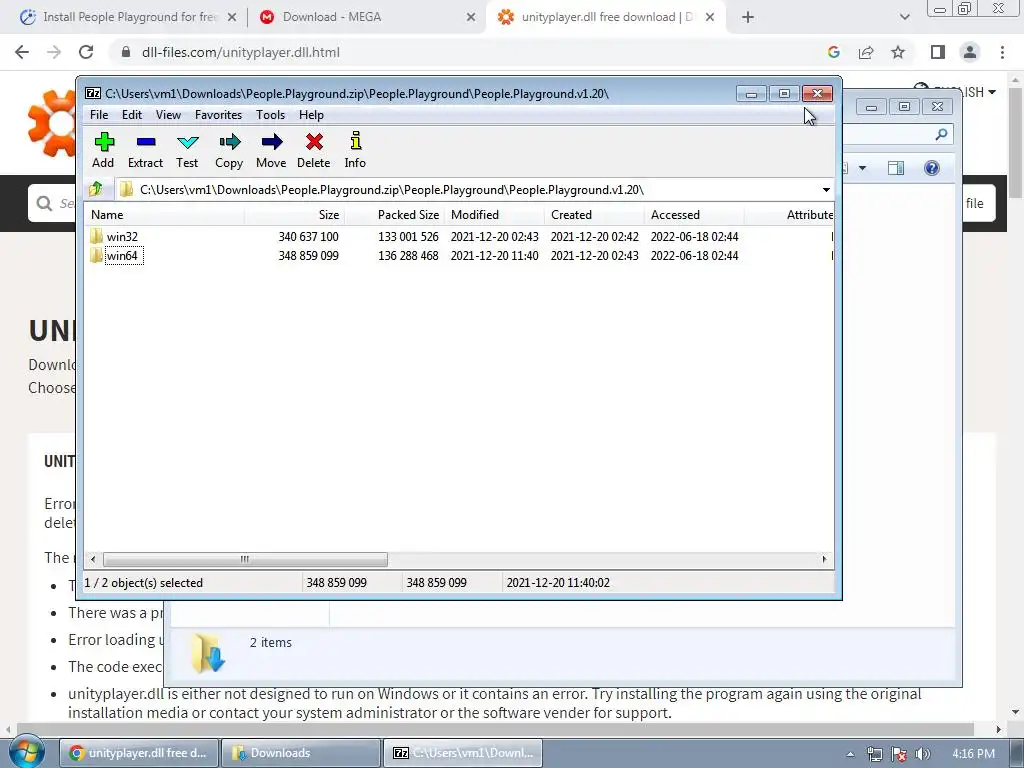Viewport: 1024px width, 768px height.
Task: Close the unityplayer.dll browser tab
Action: pyautogui.click(x=710, y=17)
